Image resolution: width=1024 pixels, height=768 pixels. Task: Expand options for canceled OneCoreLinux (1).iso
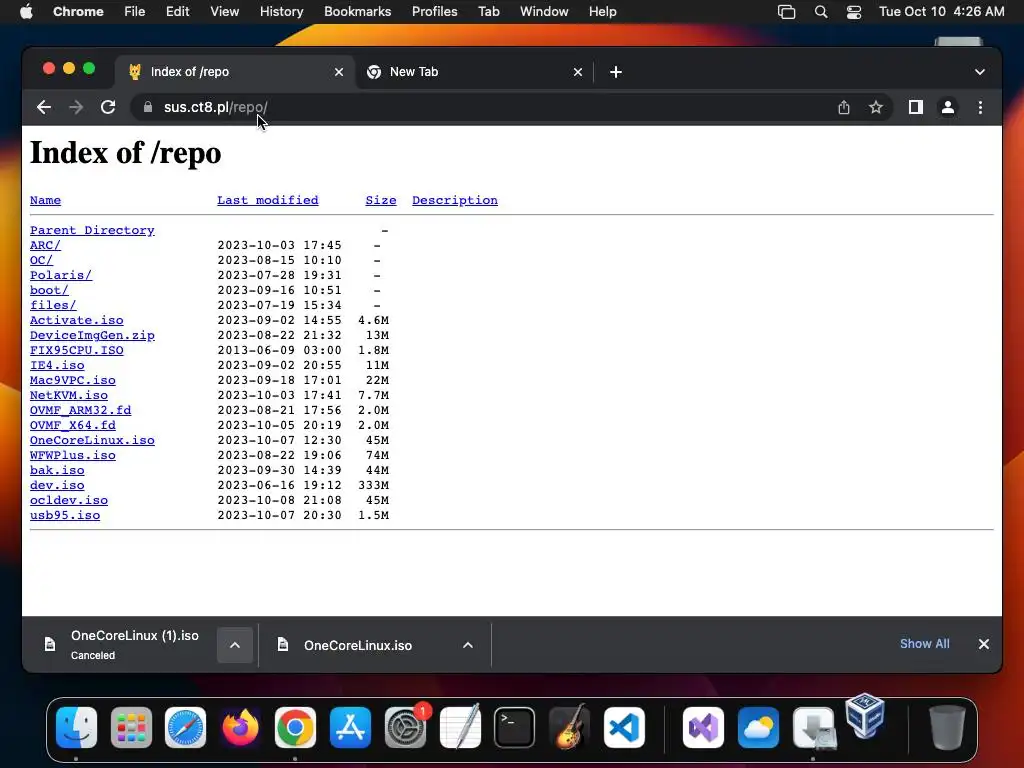tap(235, 645)
